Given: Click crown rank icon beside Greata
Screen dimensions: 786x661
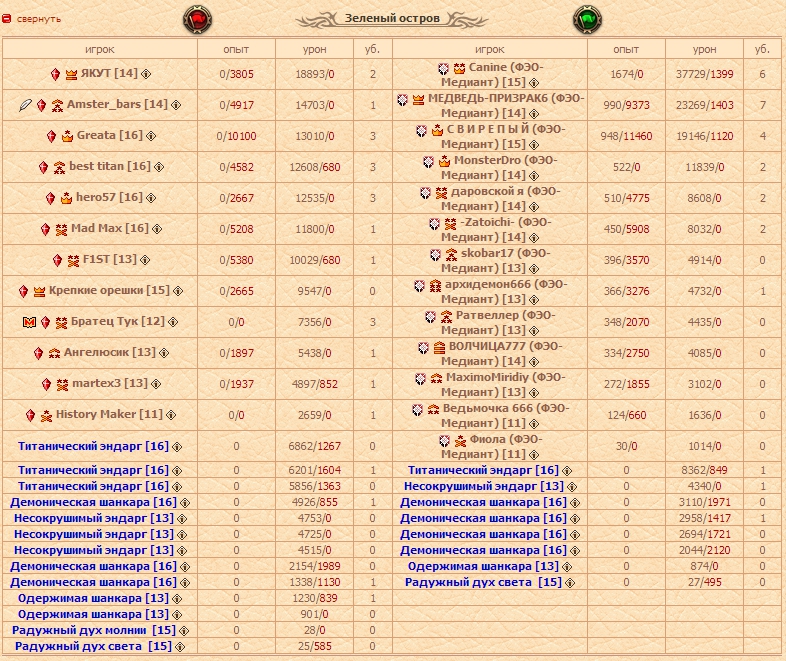Looking at the screenshot, I should [67, 136].
